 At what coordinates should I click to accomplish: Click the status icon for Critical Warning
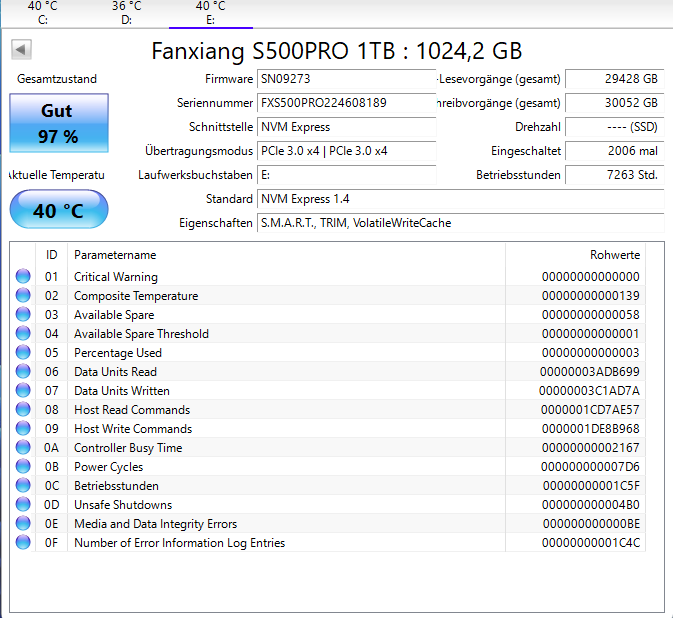tap(23, 276)
